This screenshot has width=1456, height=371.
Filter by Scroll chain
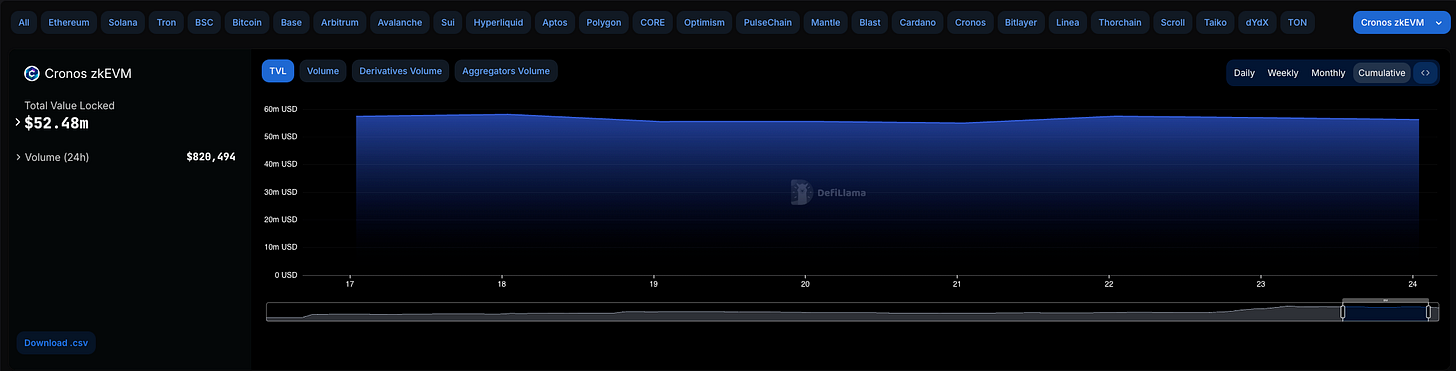click(x=1173, y=22)
